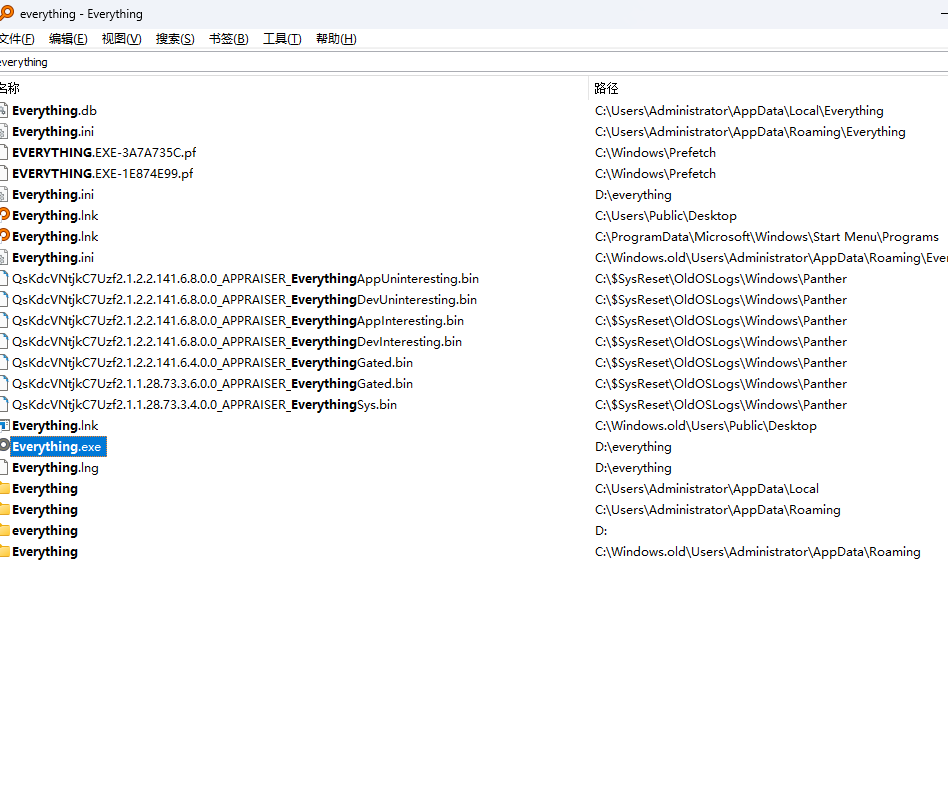Select 141.6.4.0.0 EverythingGated.bin file
The height and width of the screenshot is (802, 948).
click(213, 363)
